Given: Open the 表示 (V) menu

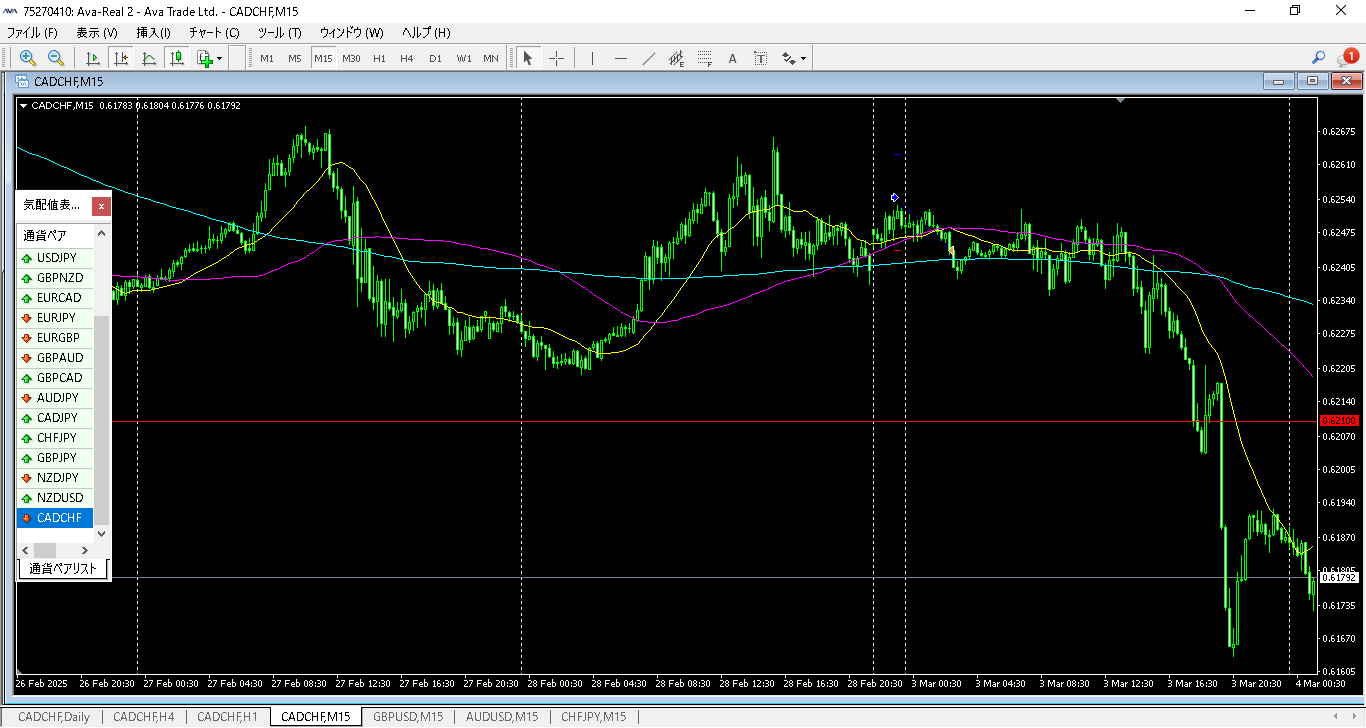Looking at the screenshot, I should 96,32.
